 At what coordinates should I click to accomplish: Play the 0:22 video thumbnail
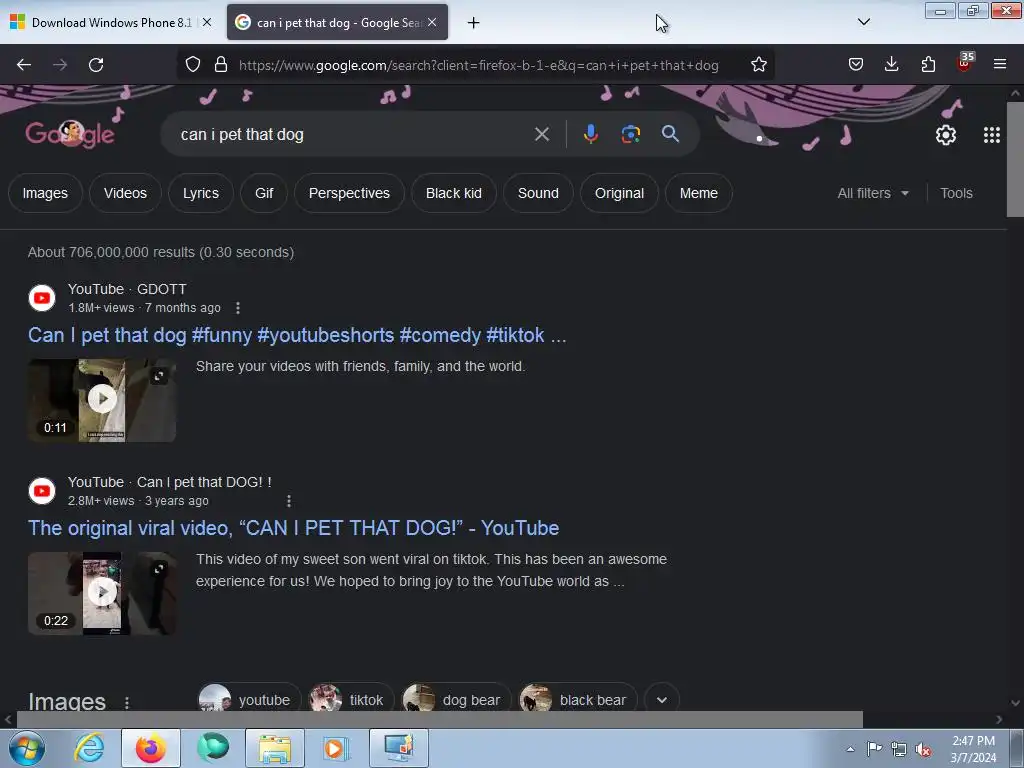coord(102,593)
